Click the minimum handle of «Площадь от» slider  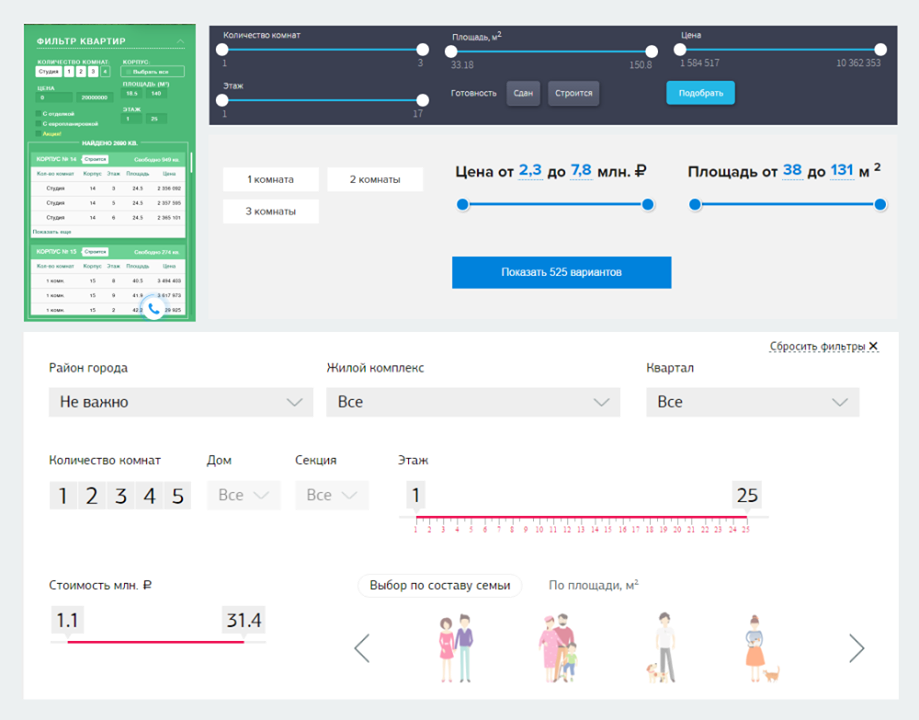tap(695, 205)
